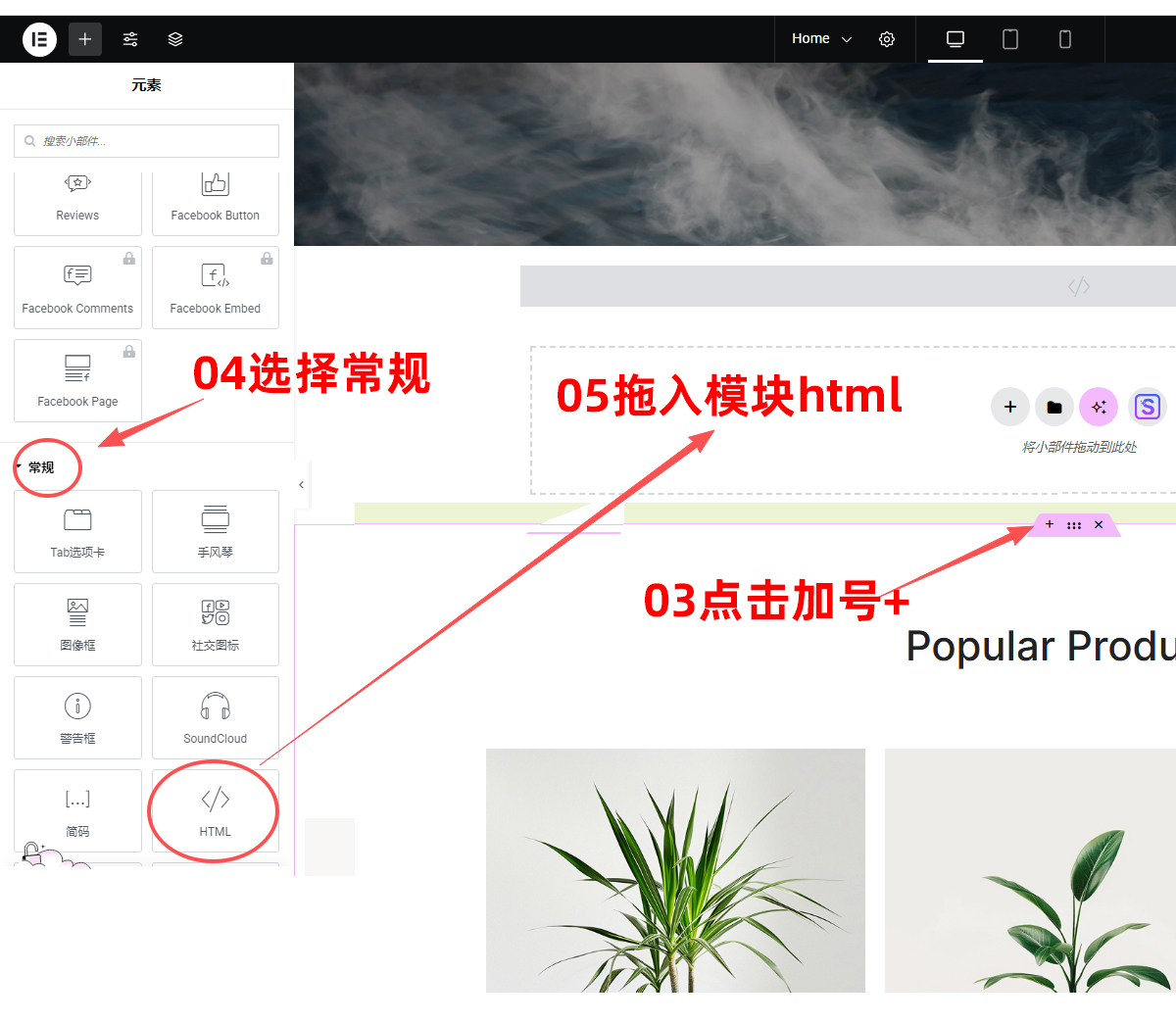Click the Elementor logo button
The width and height of the screenshot is (1176, 1023).
pyautogui.click(x=39, y=39)
